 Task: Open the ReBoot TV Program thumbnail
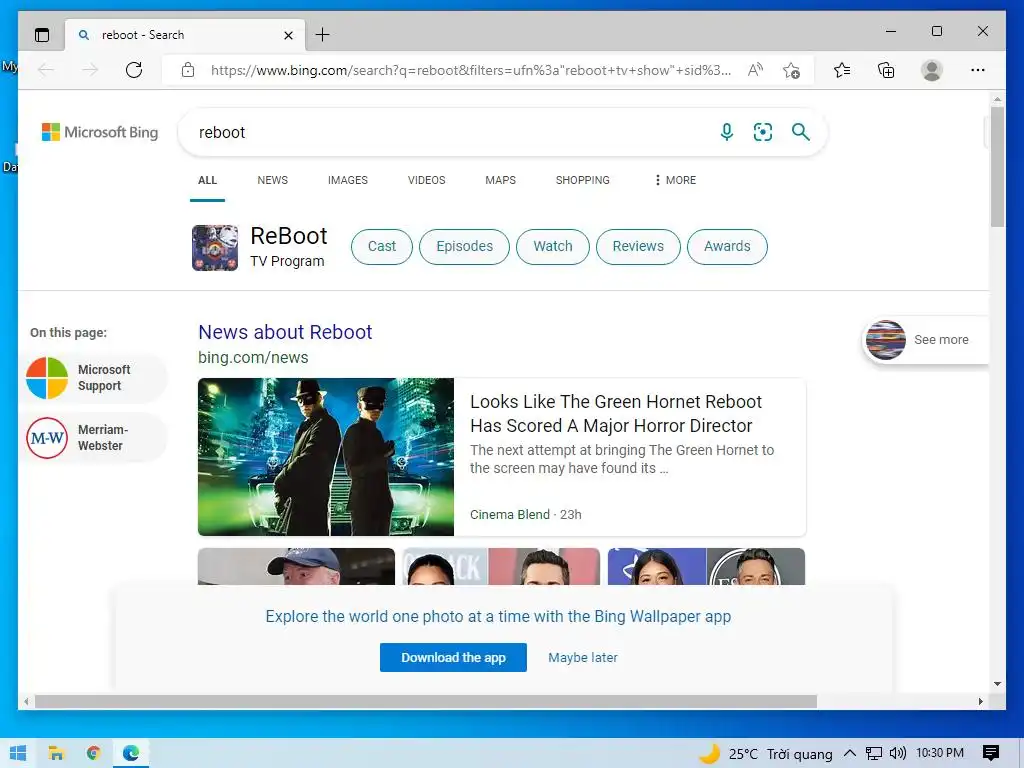[215, 248]
